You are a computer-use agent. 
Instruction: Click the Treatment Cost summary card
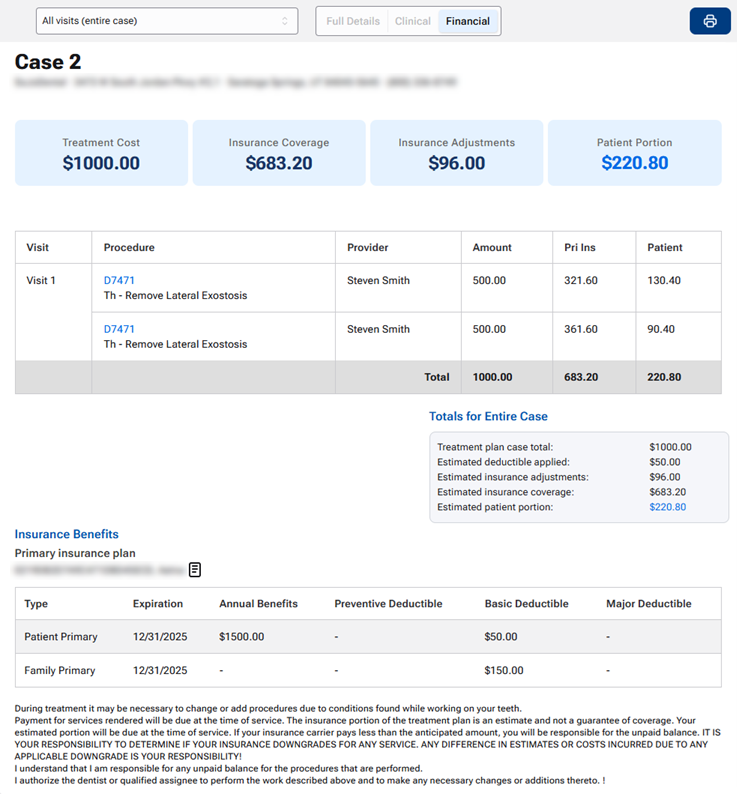[101, 152]
